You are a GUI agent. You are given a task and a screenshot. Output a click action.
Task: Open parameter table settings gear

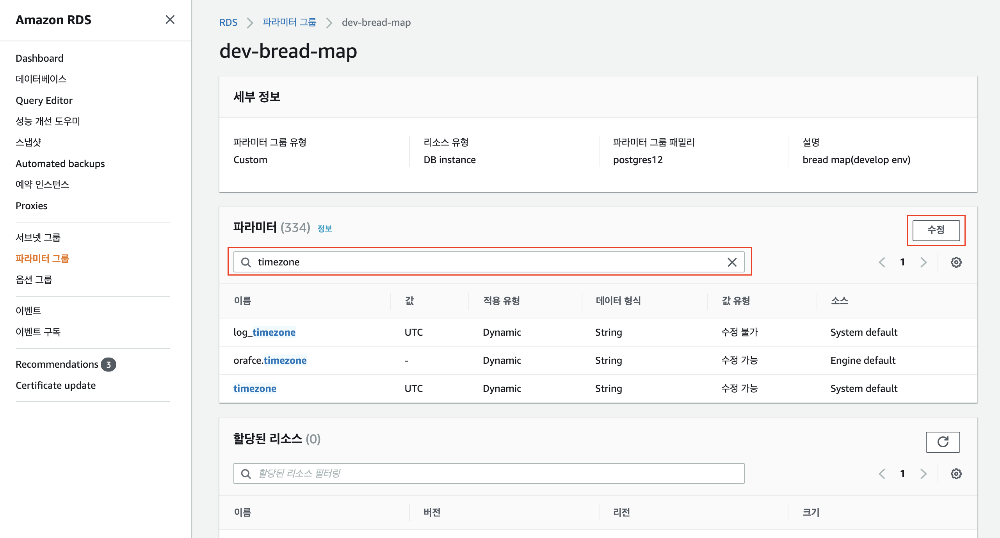point(956,262)
